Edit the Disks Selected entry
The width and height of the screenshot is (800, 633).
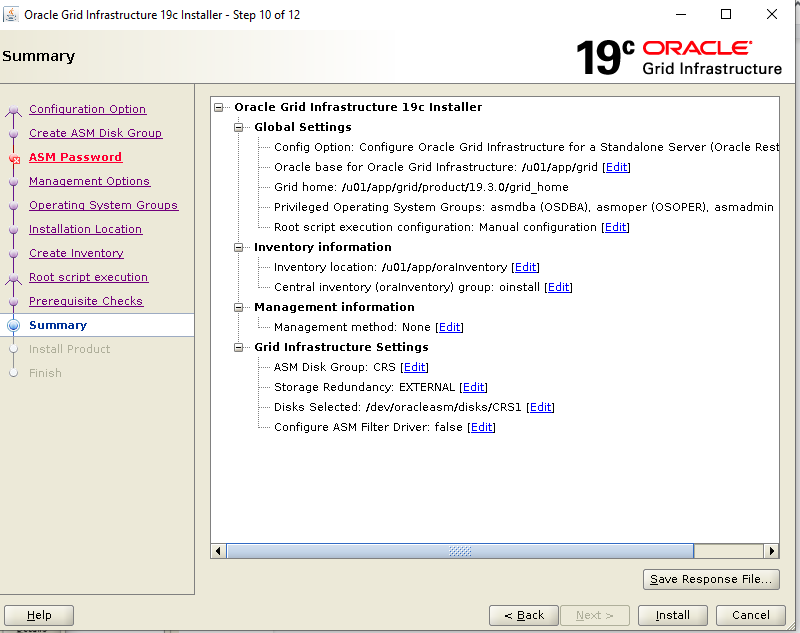pos(541,407)
